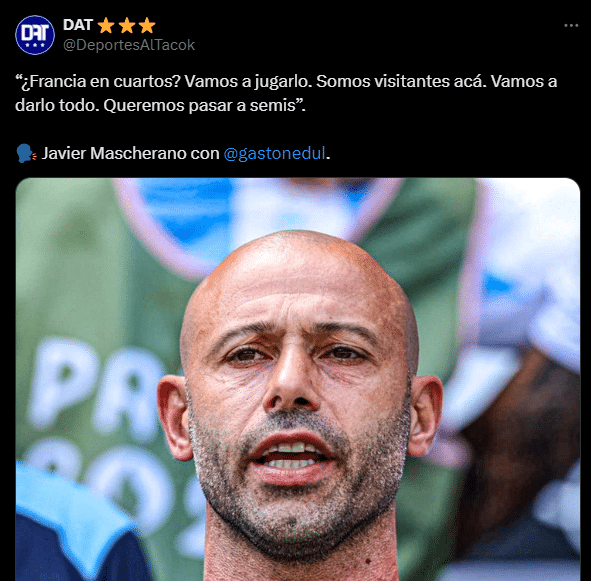Click the light-blue collar in the photo
591x581 pixels.
tap(68, 501)
